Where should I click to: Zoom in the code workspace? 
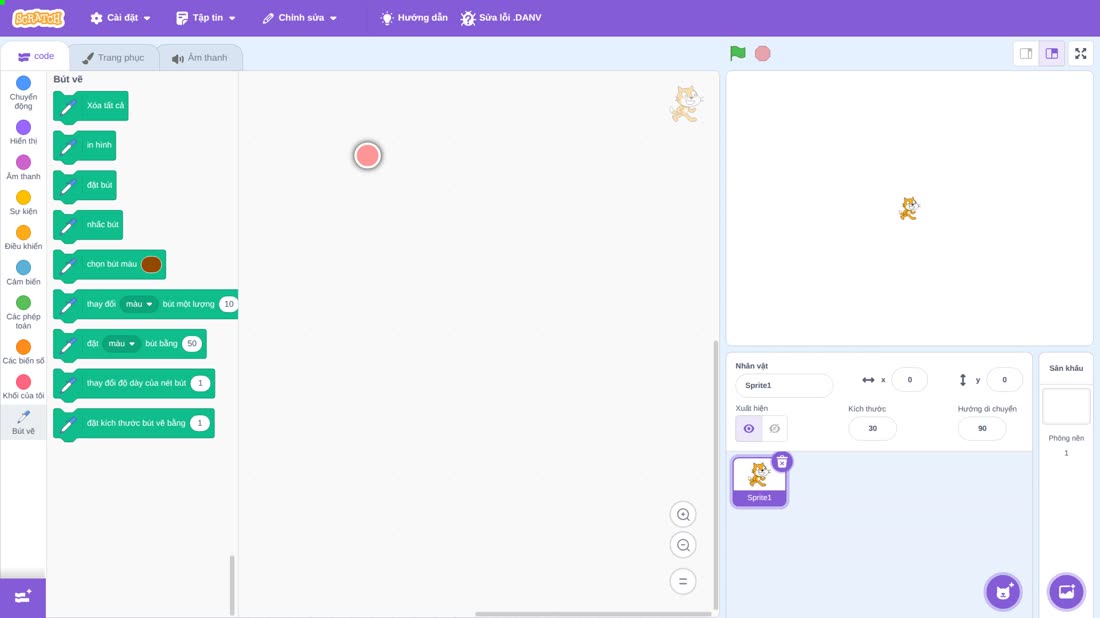[x=683, y=515]
